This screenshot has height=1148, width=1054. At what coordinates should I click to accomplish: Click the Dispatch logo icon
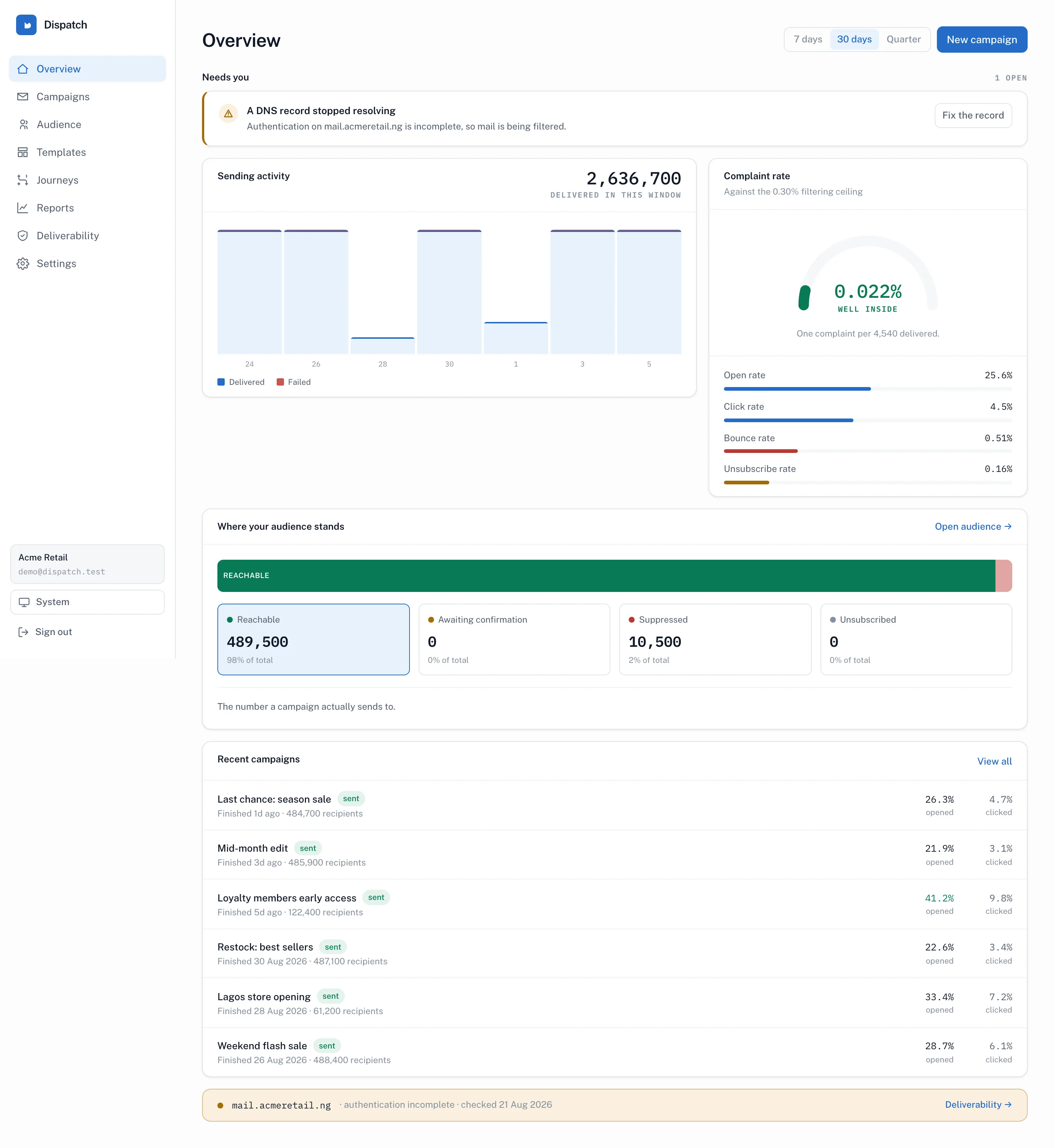click(26, 25)
